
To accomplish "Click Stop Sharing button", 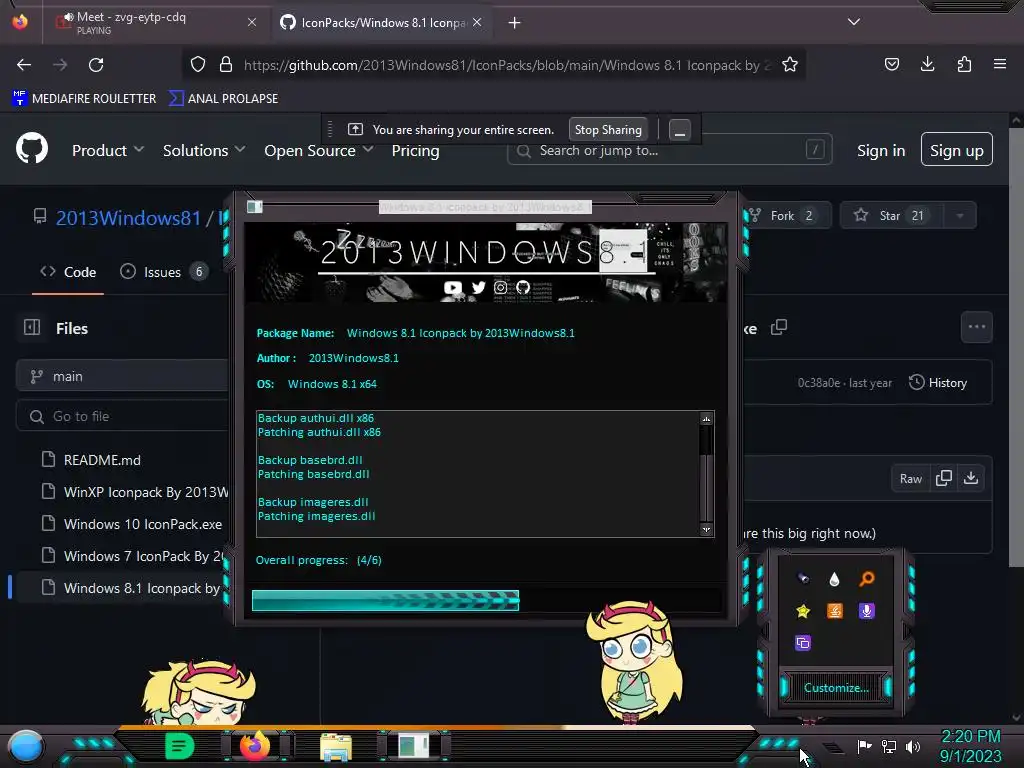I will (x=608, y=129).
